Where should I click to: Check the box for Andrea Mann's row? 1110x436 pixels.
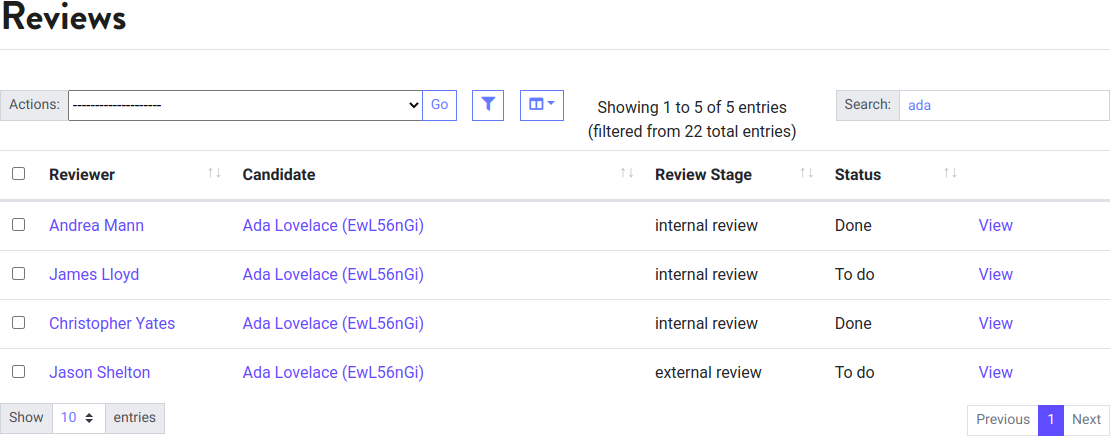point(19,225)
